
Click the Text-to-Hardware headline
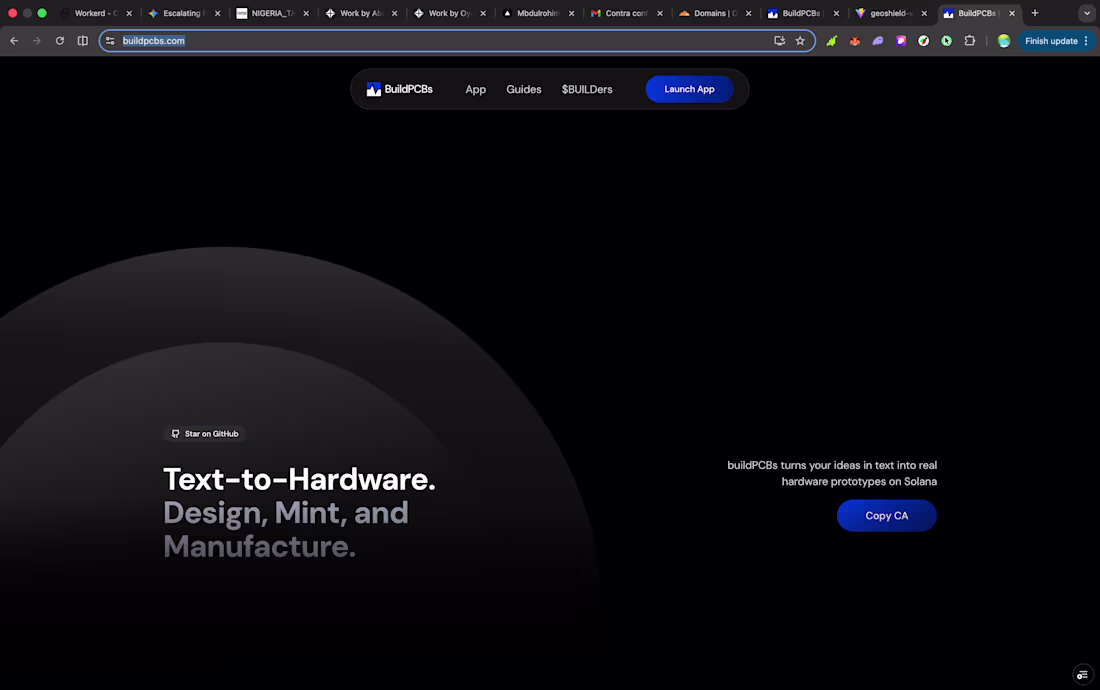(300, 480)
